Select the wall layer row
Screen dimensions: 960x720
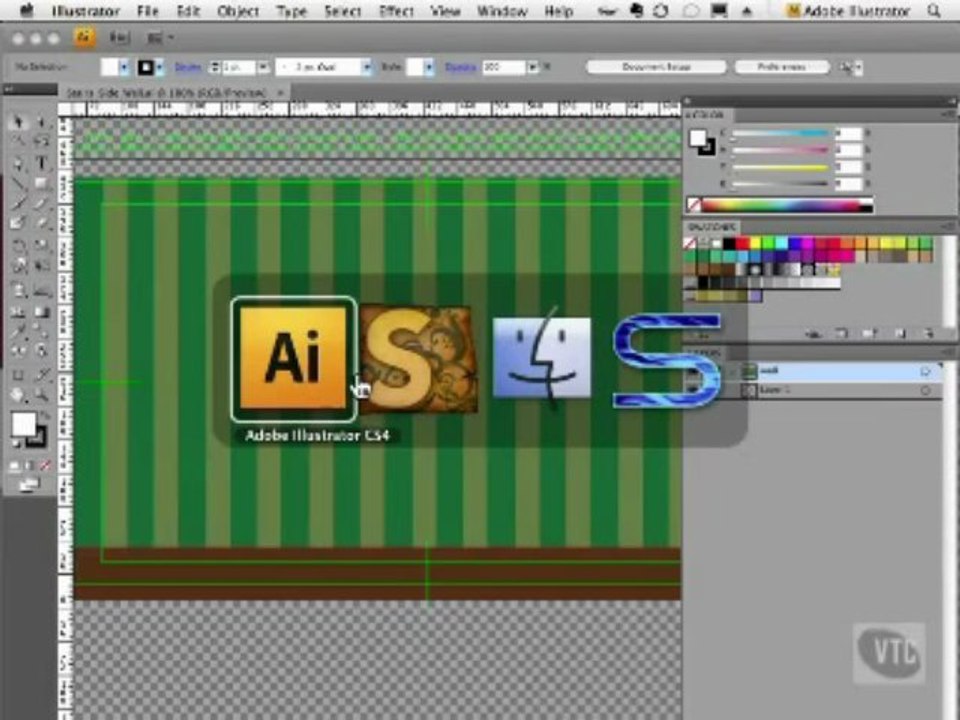[x=814, y=371]
